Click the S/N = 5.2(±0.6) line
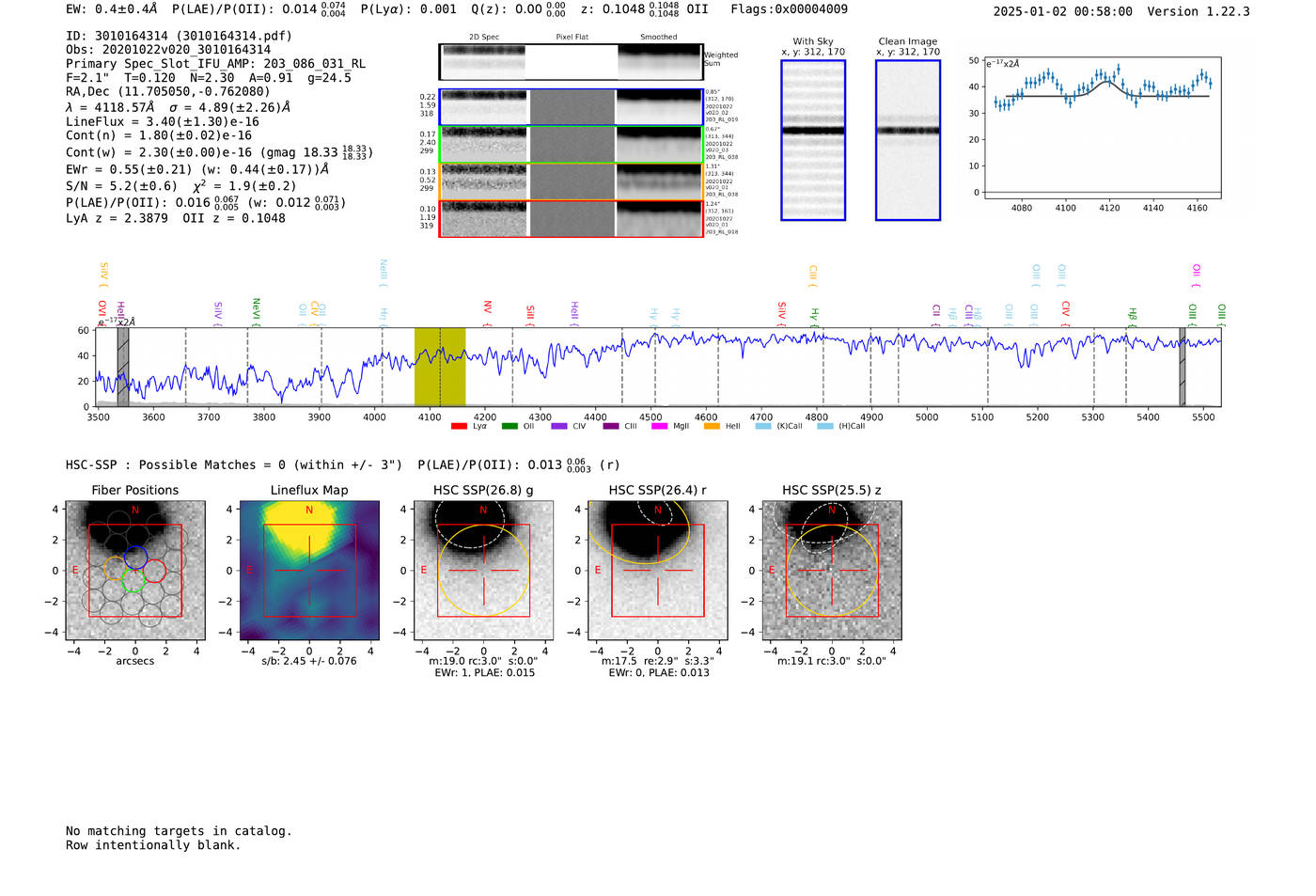This screenshot has height=896, width=1316. (181, 185)
